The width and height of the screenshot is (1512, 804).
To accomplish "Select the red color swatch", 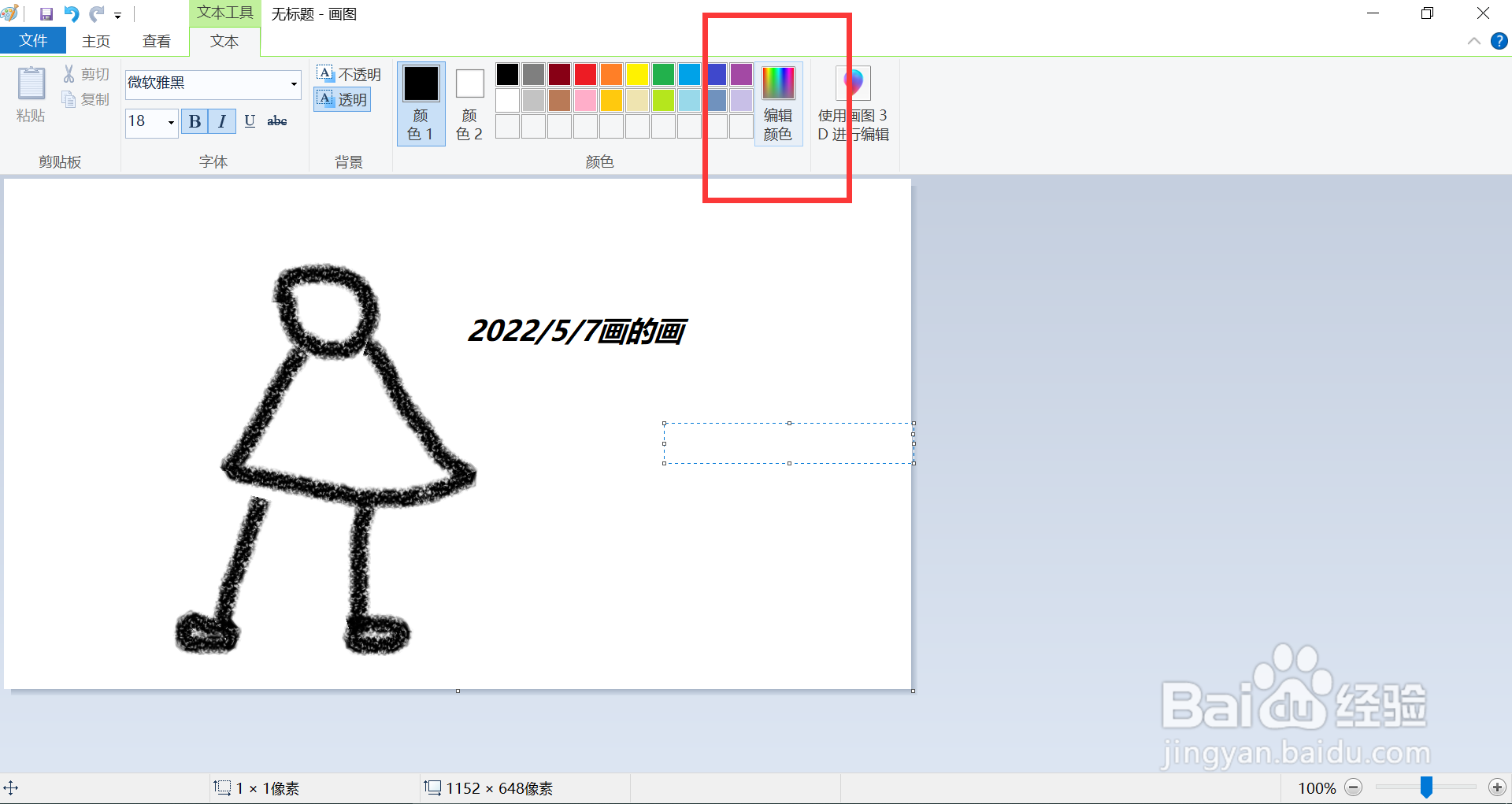I will pos(585,73).
